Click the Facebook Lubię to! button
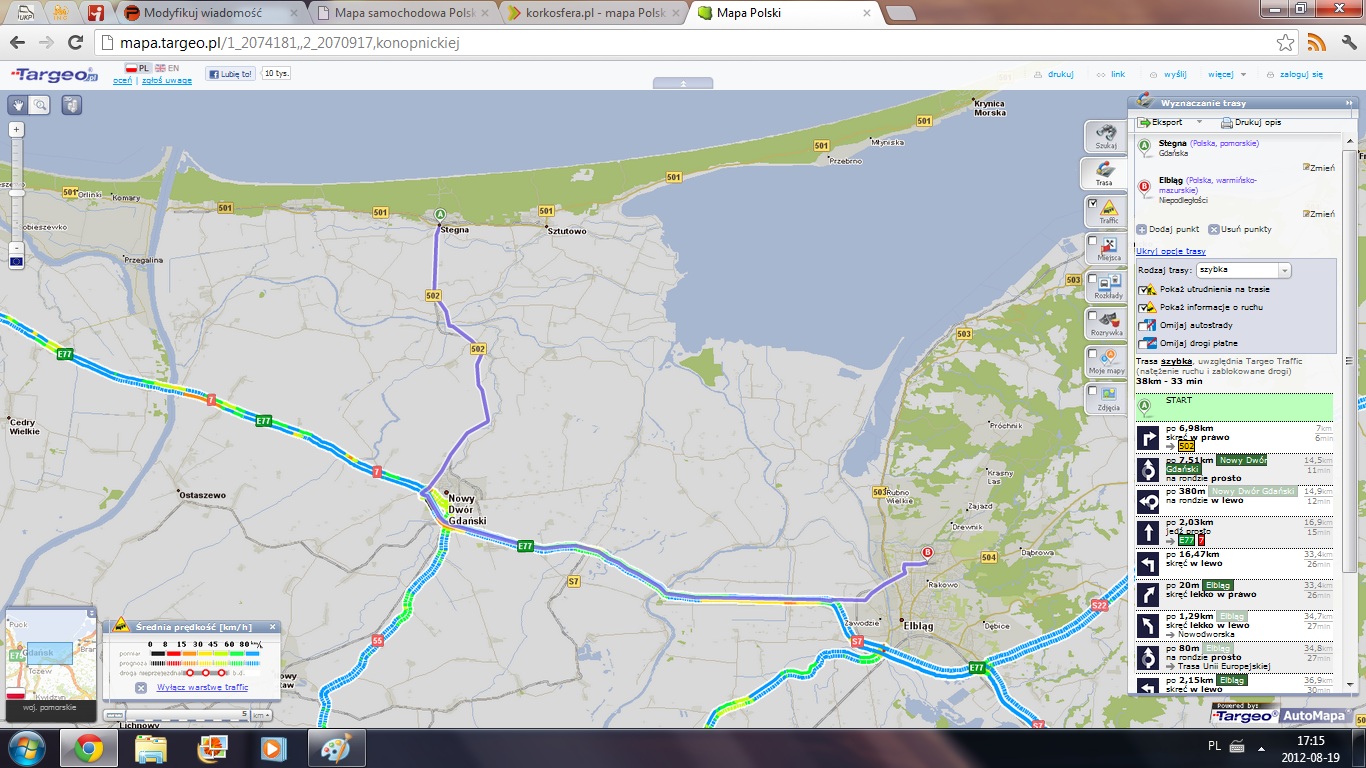1366x768 pixels. click(230, 74)
